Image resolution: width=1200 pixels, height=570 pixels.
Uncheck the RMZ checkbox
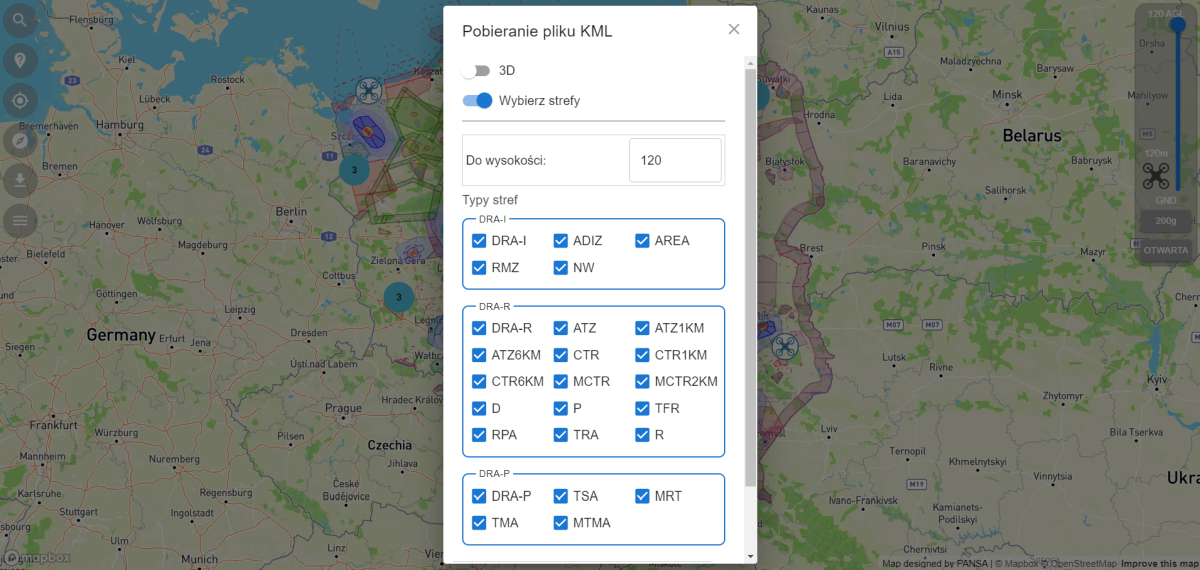click(x=479, y=268)
